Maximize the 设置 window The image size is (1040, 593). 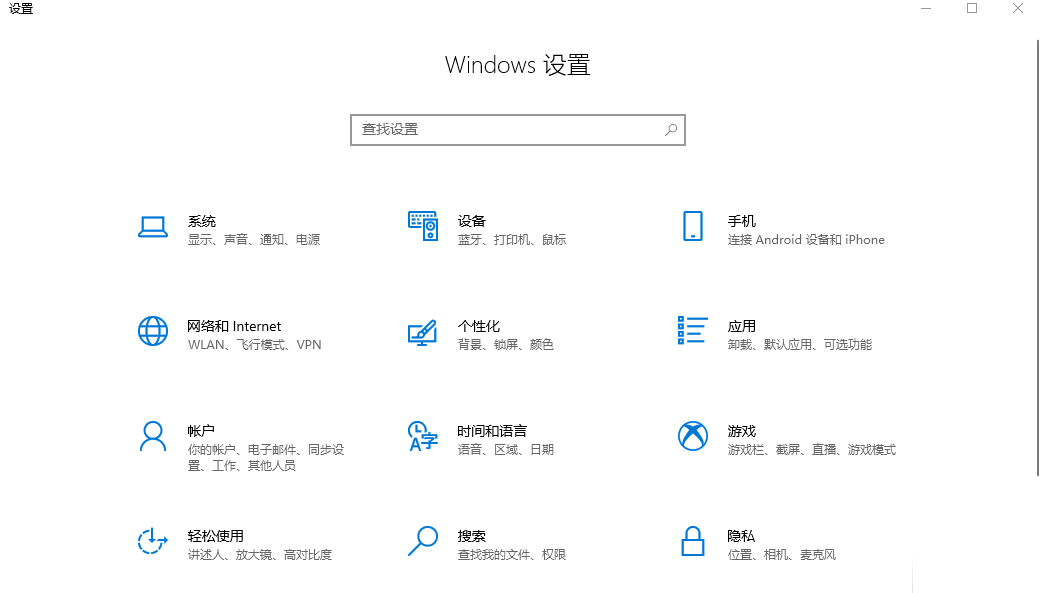972,9
